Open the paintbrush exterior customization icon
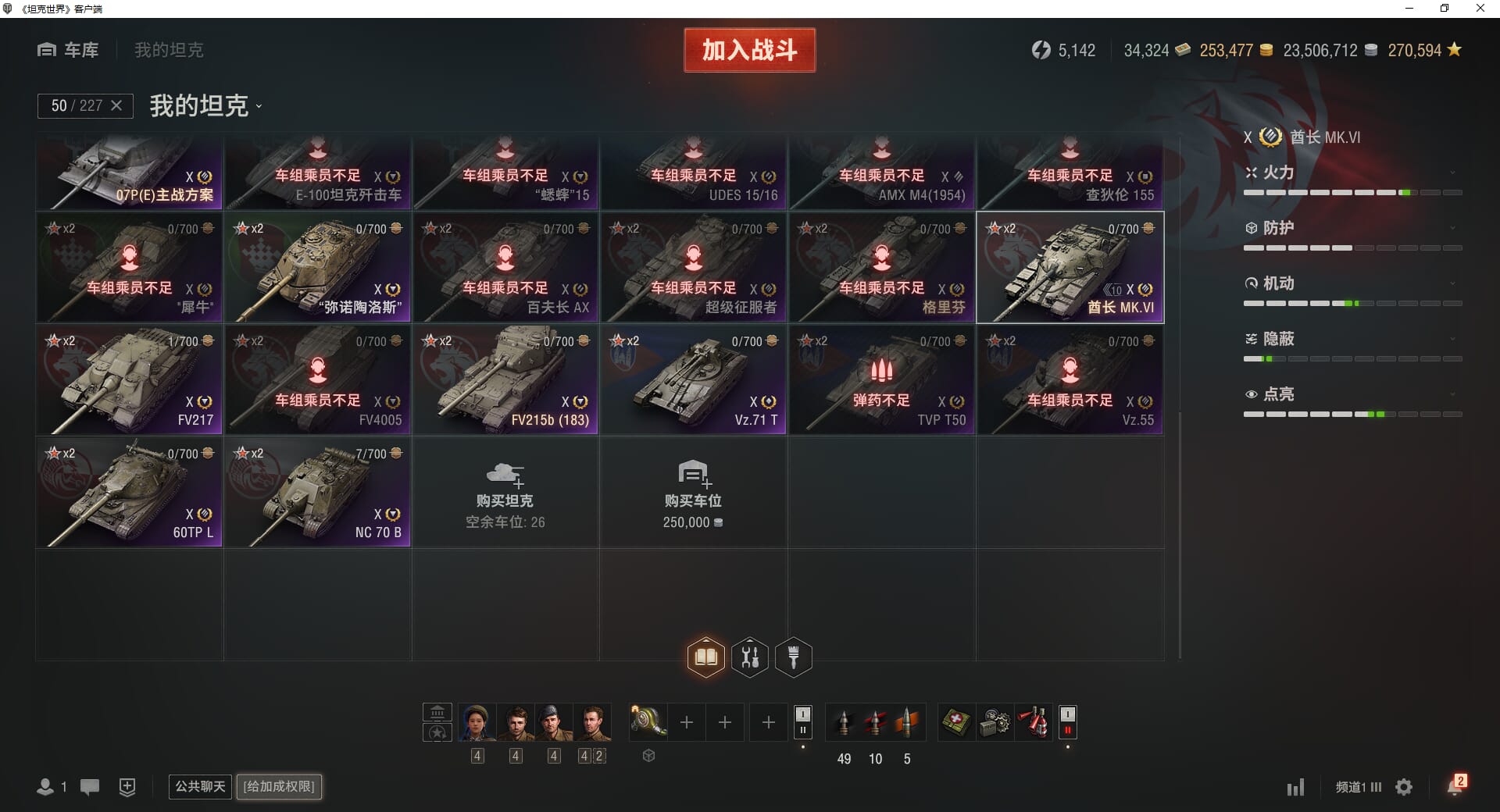 (794, 657)
